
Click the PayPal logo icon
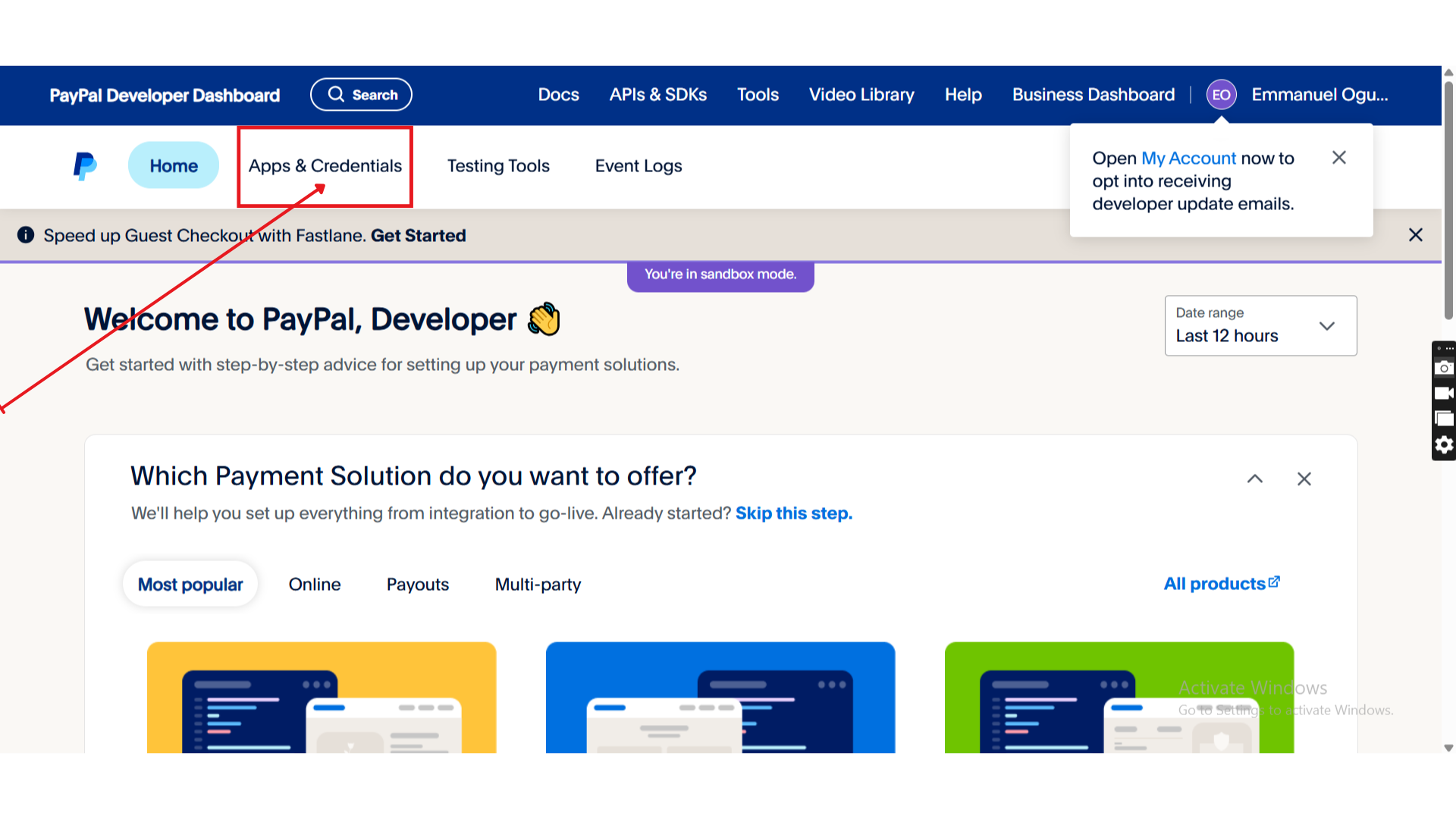[85, 166]
